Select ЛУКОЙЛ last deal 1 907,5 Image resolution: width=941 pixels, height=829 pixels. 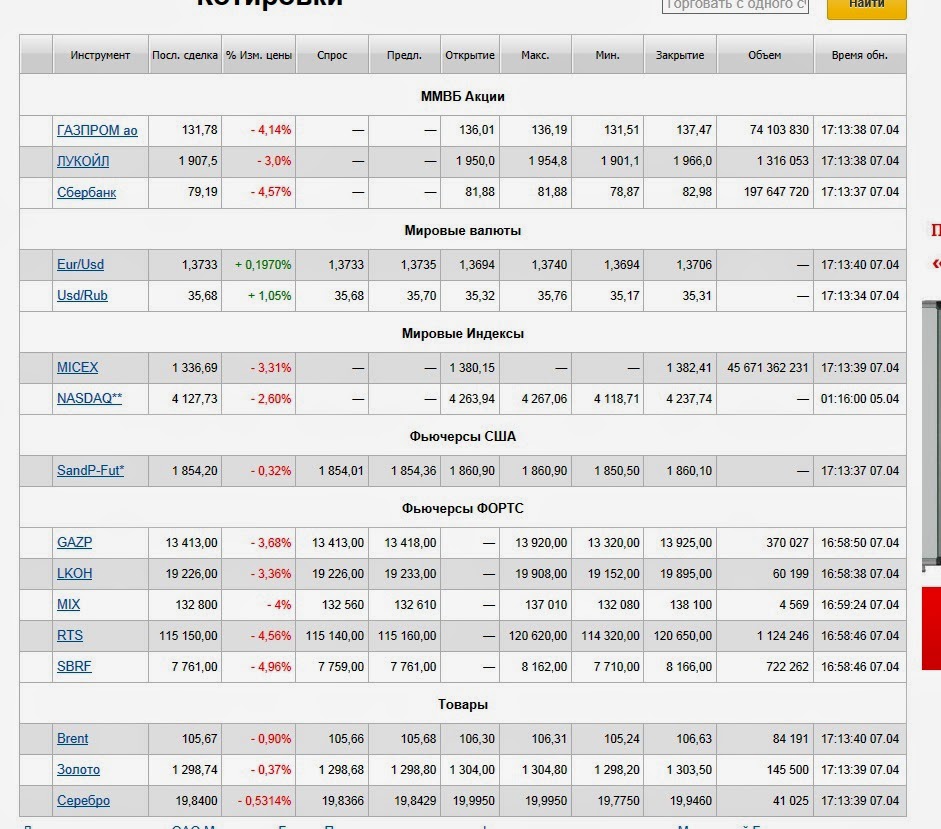tap(198, 161)
